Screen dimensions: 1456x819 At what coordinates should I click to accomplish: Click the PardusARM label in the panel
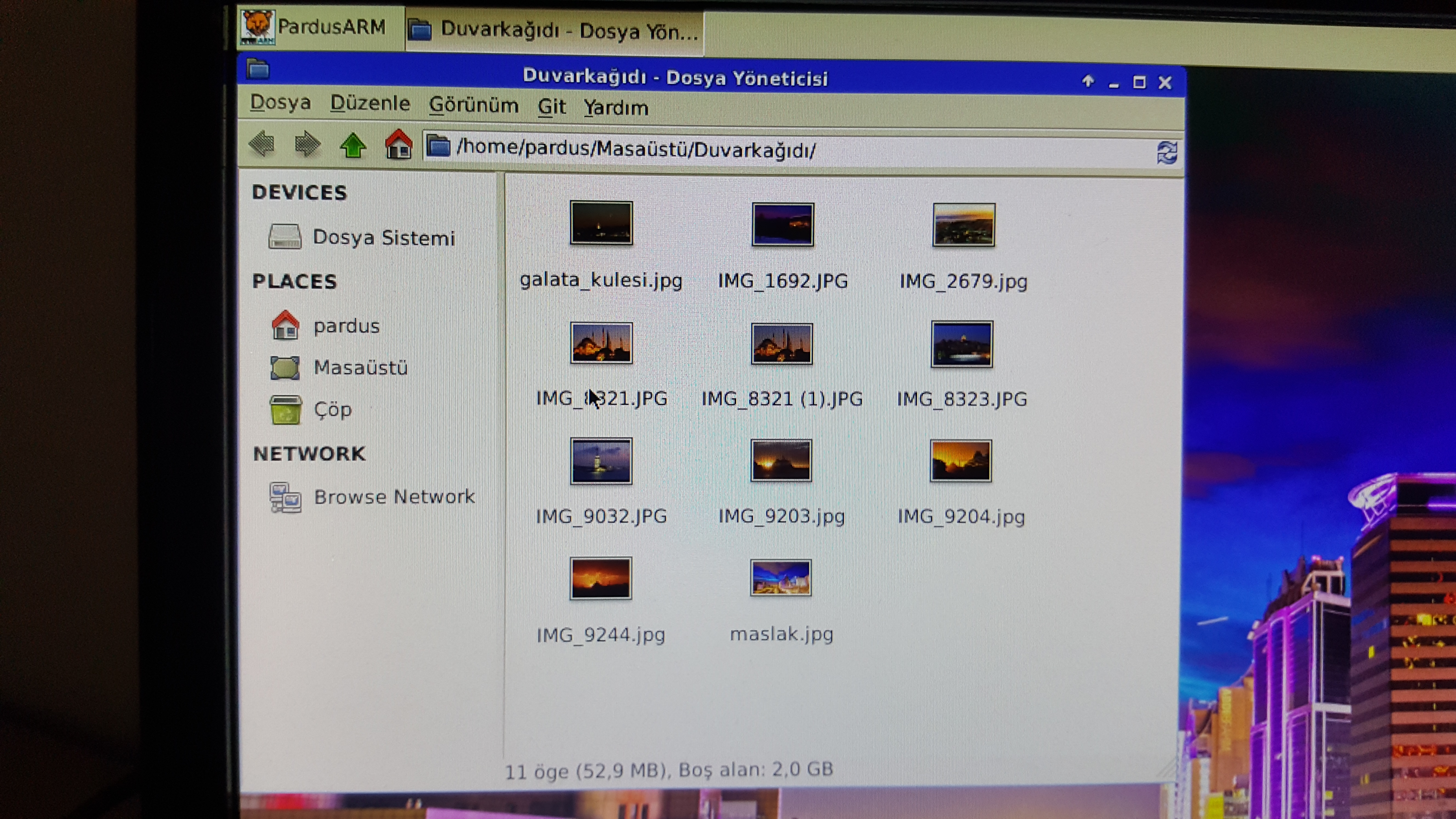point(332,27)
